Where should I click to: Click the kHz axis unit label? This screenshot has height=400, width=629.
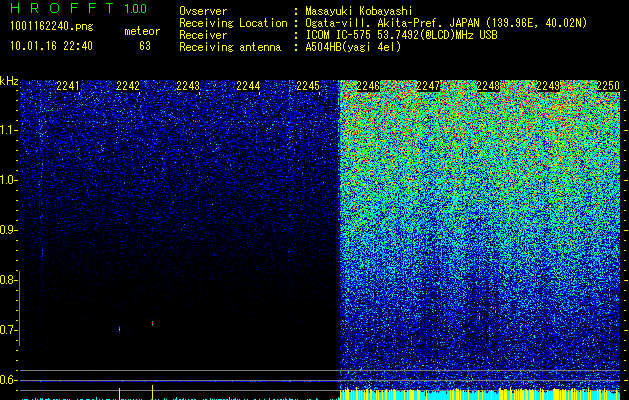pyautogui.click(x=9, y=81)
